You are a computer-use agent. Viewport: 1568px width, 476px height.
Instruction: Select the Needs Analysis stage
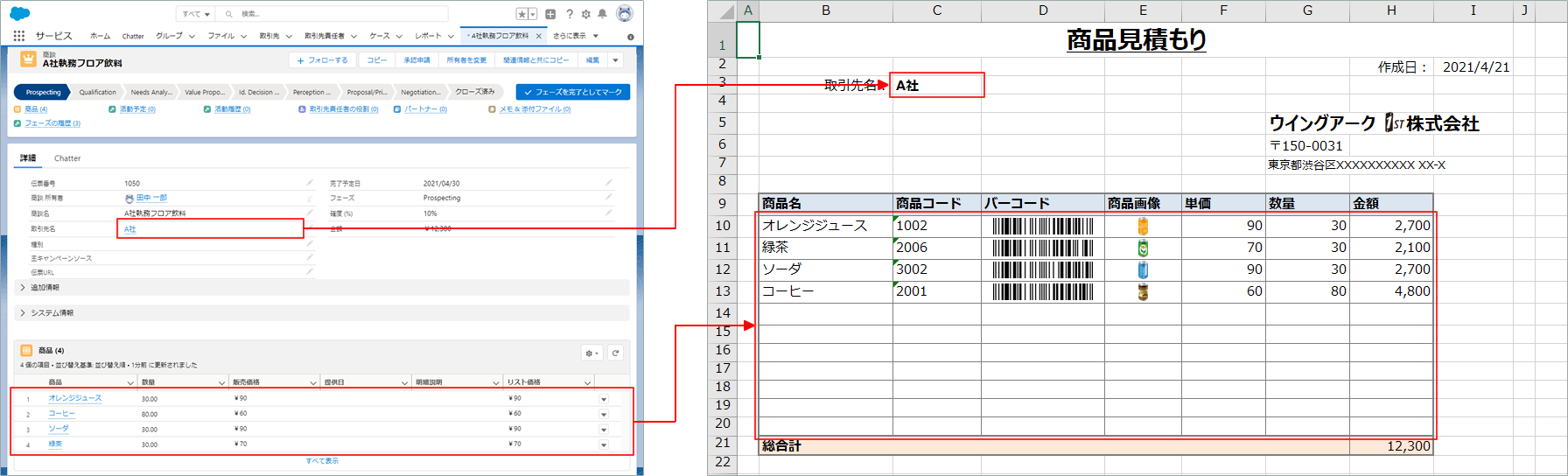[150, 92]
